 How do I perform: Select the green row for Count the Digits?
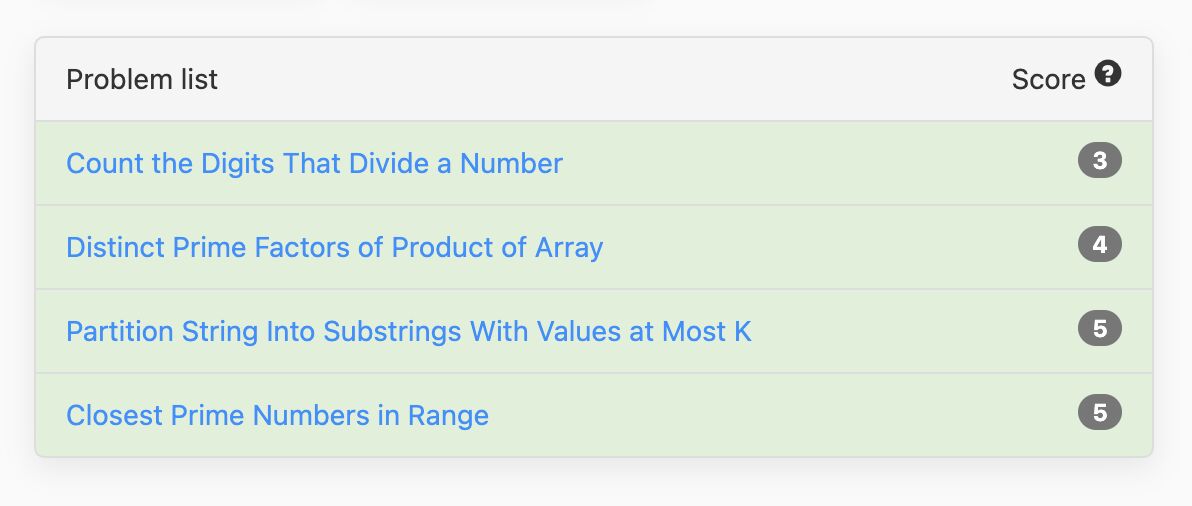(x=594, y=163)
